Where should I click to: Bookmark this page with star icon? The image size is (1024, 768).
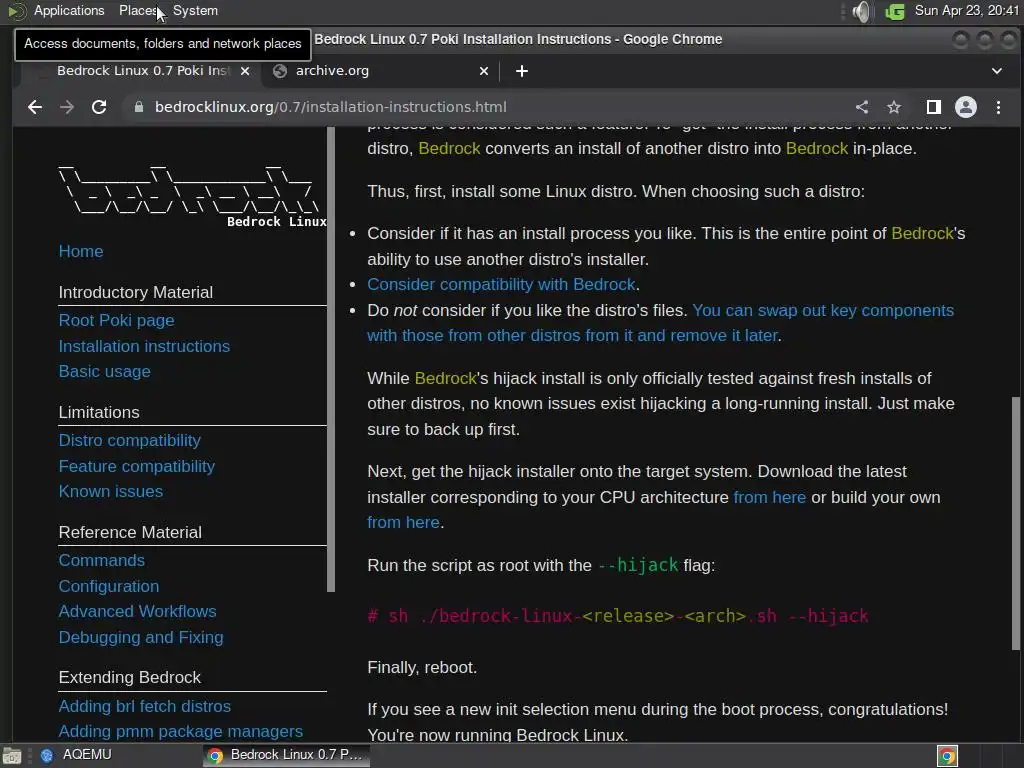894,107
